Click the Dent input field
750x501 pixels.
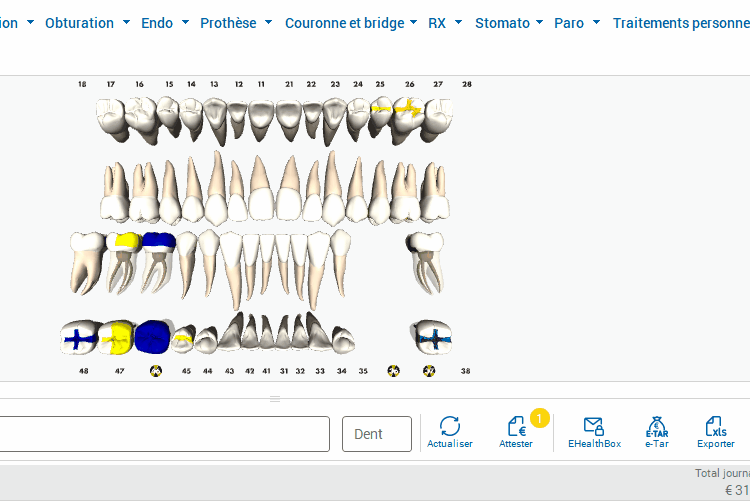coord(377,434)
